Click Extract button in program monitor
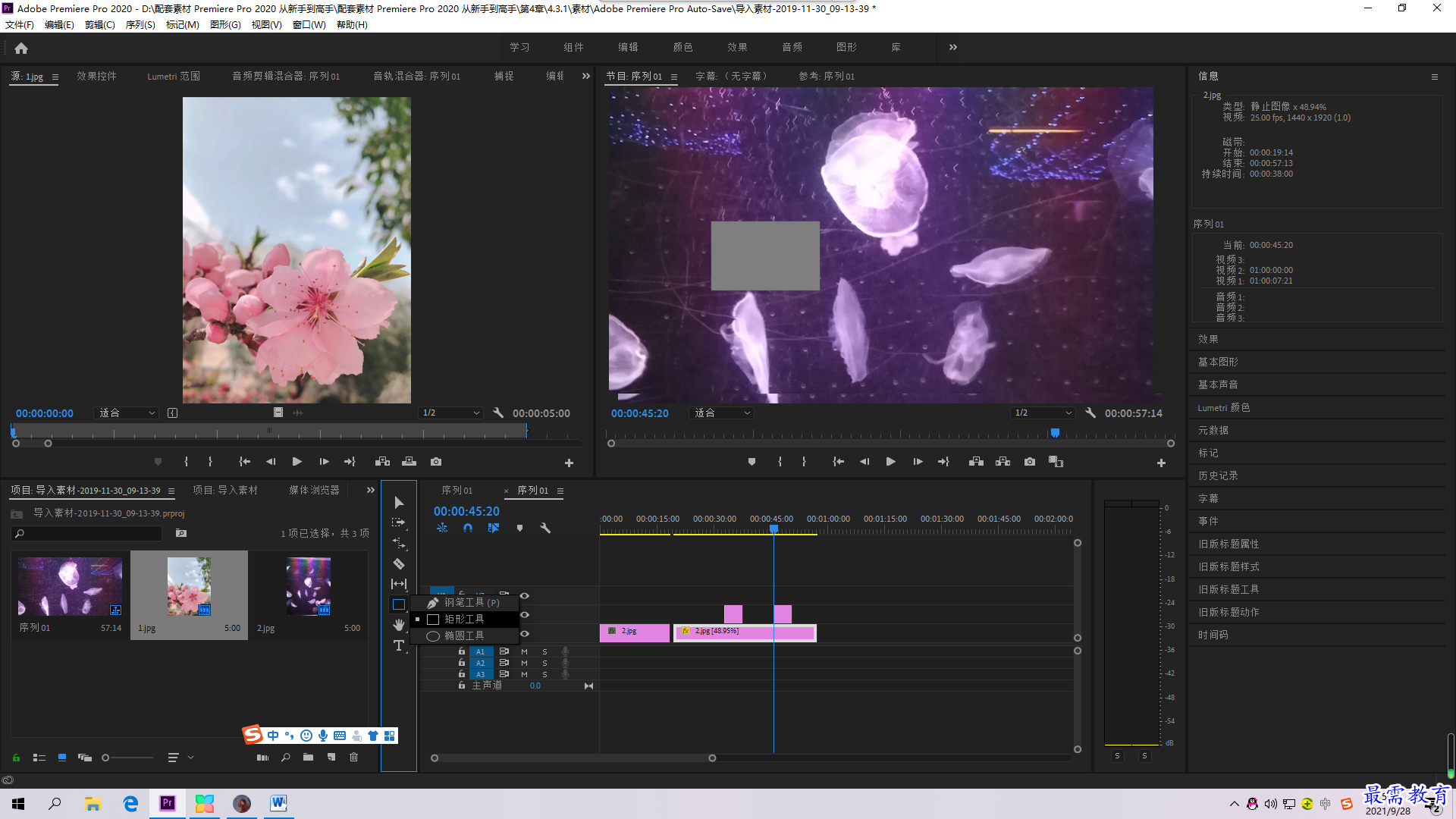This screenshot has height=819, width=1456. (1003, 462)
